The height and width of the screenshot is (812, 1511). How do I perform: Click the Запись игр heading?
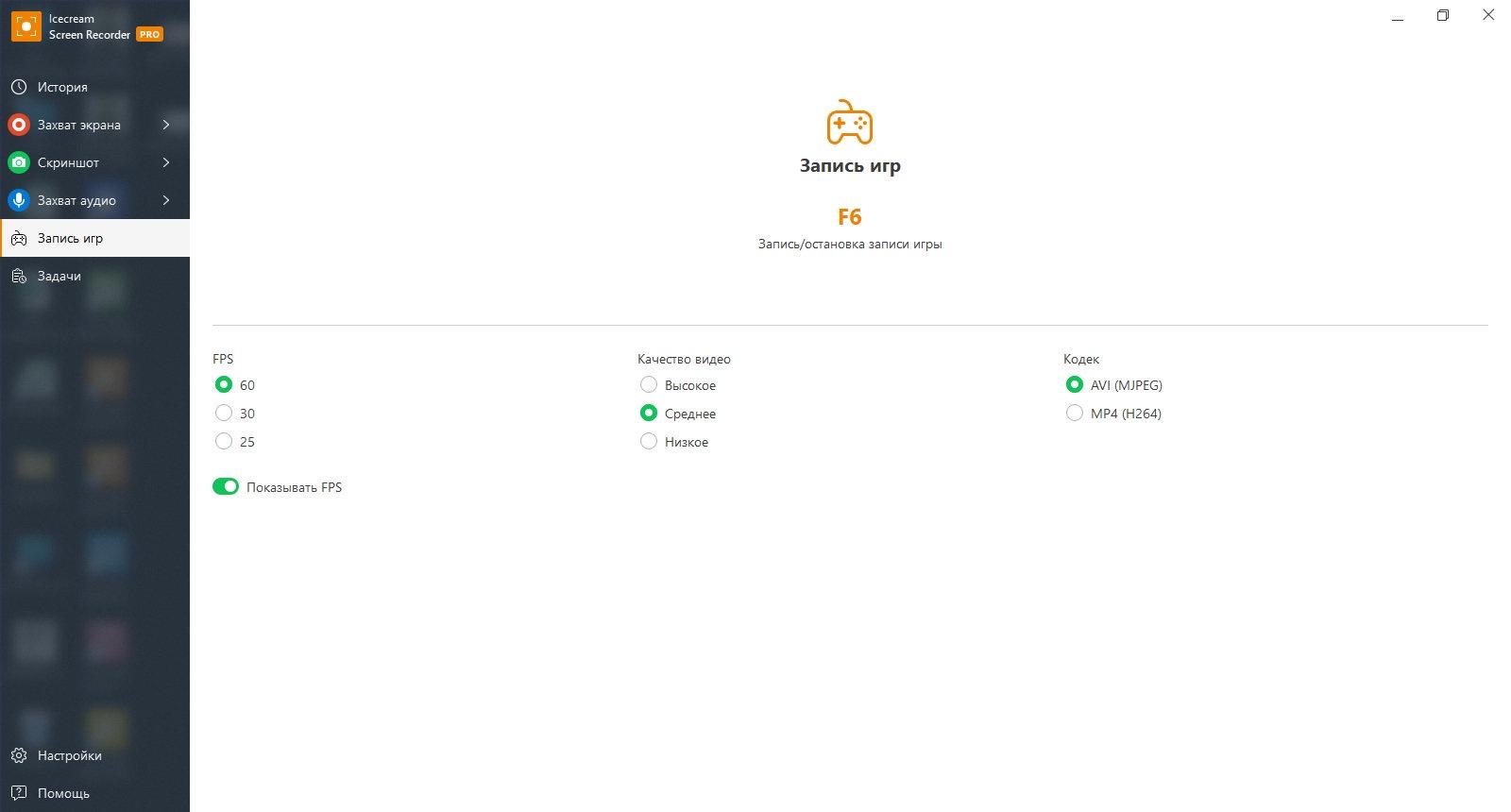click(x=850, y=165)
